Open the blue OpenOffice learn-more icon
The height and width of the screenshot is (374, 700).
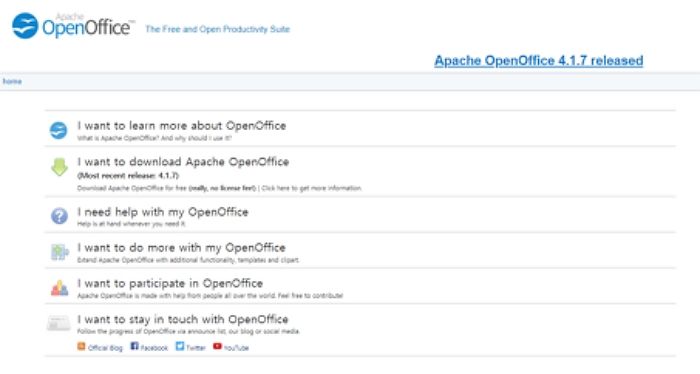[58, 130]
